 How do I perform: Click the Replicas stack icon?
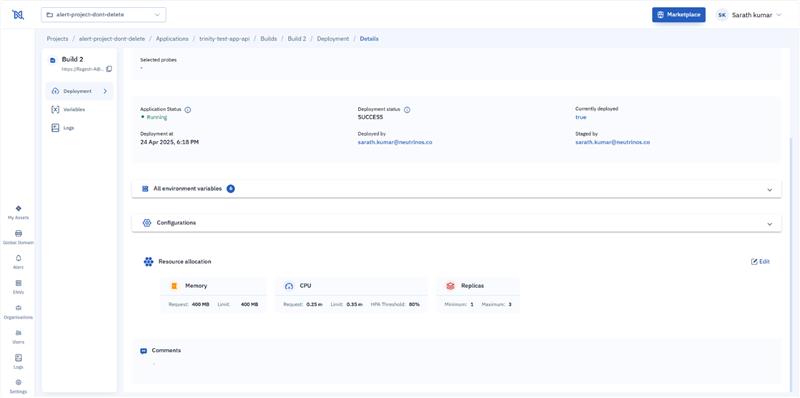point(450,286)
